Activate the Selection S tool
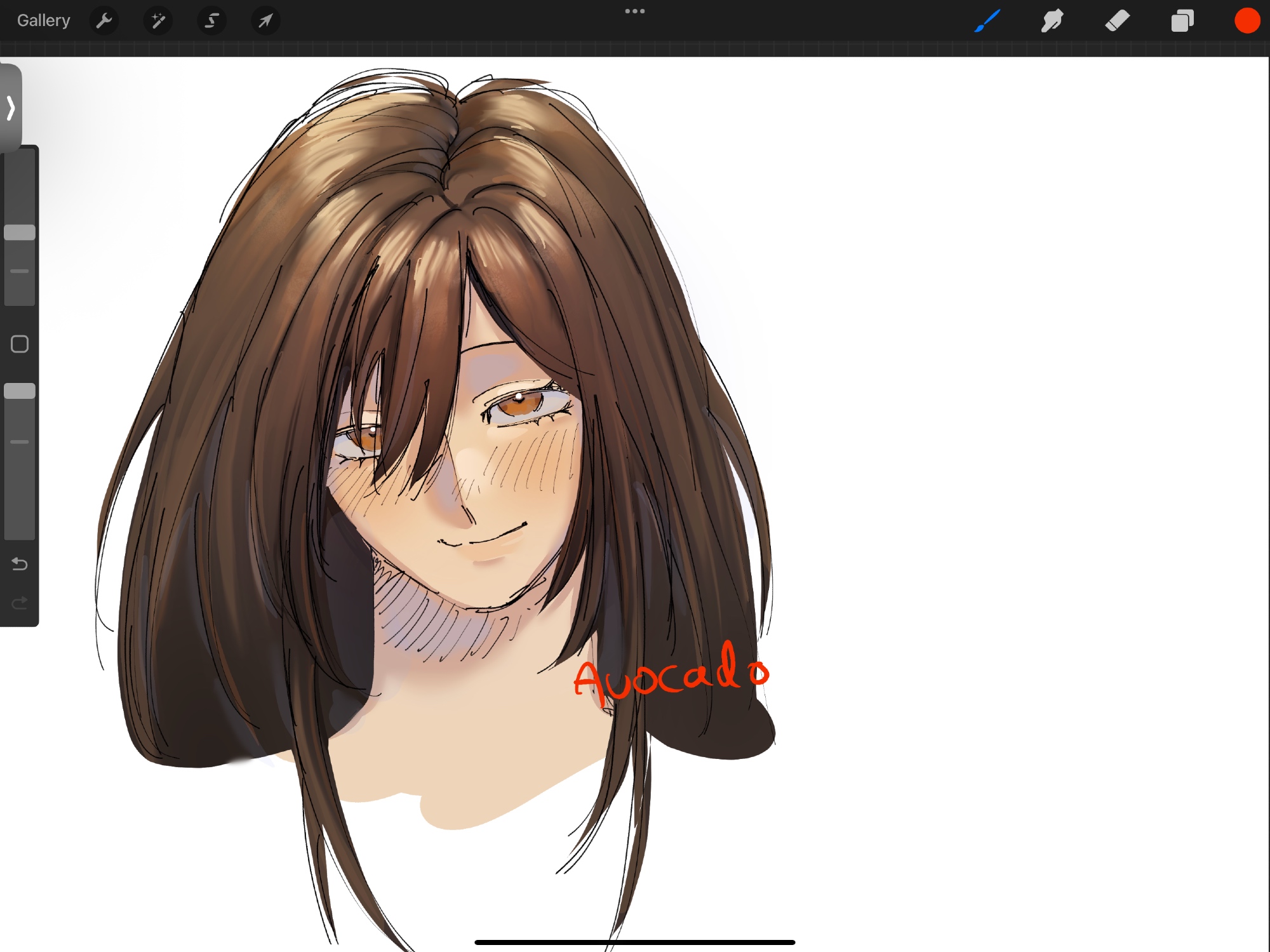1270x952 pixels. [x=211, y=21]
